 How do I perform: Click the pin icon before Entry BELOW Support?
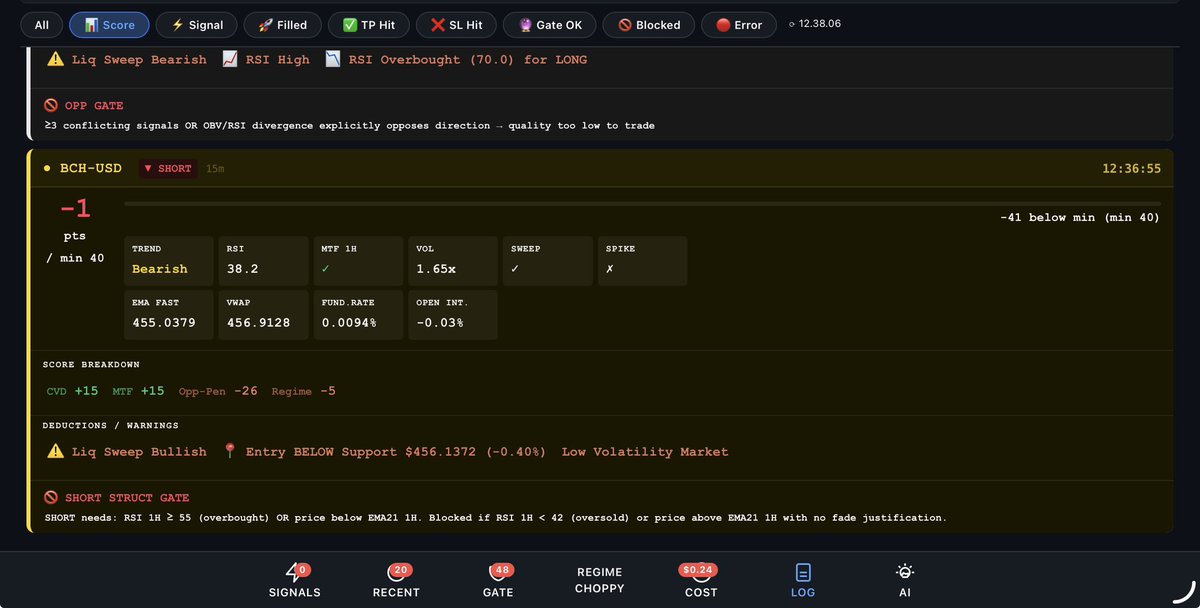pos(229,451)
